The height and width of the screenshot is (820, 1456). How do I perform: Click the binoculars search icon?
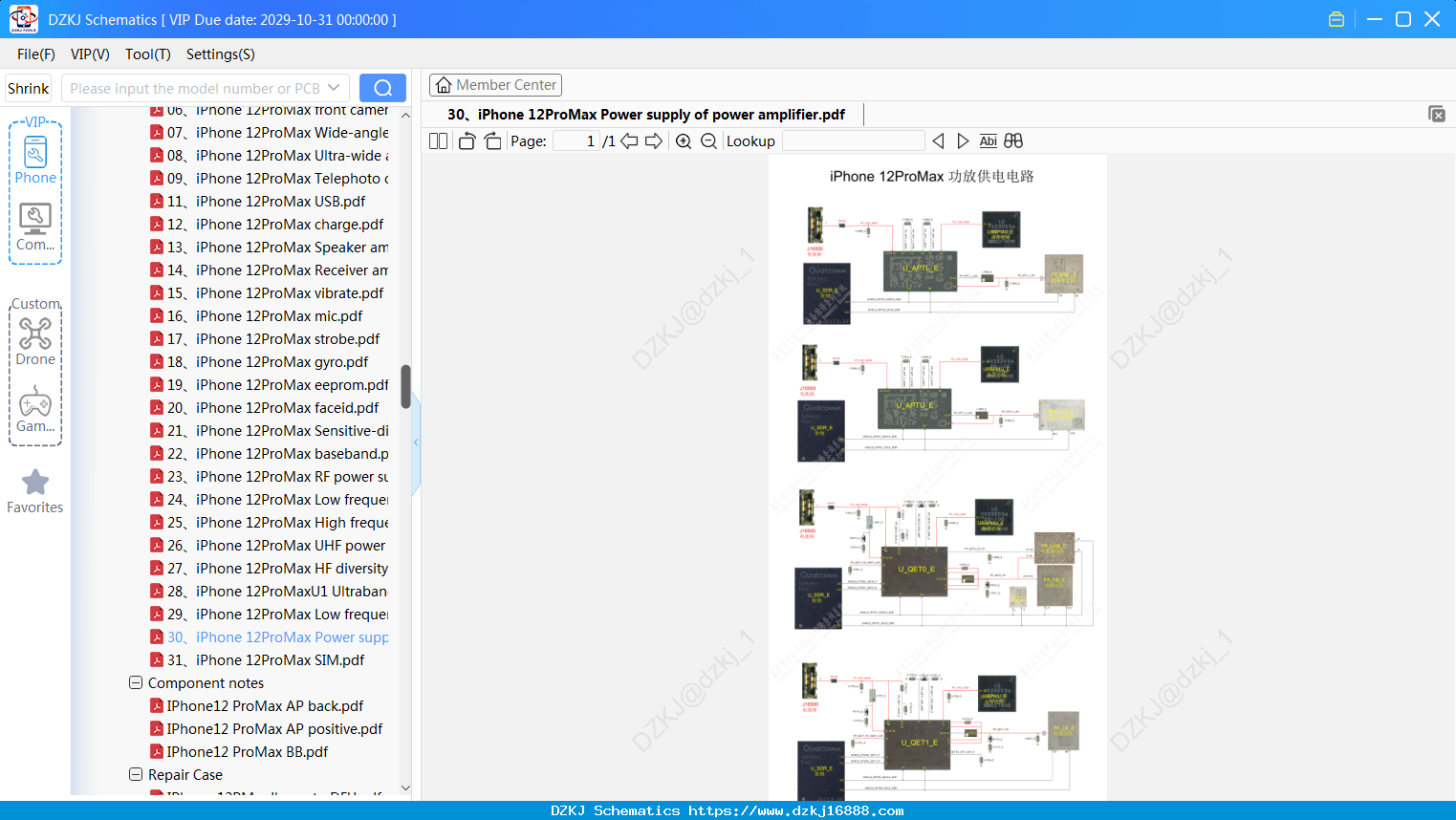[x=1013, y=141]
